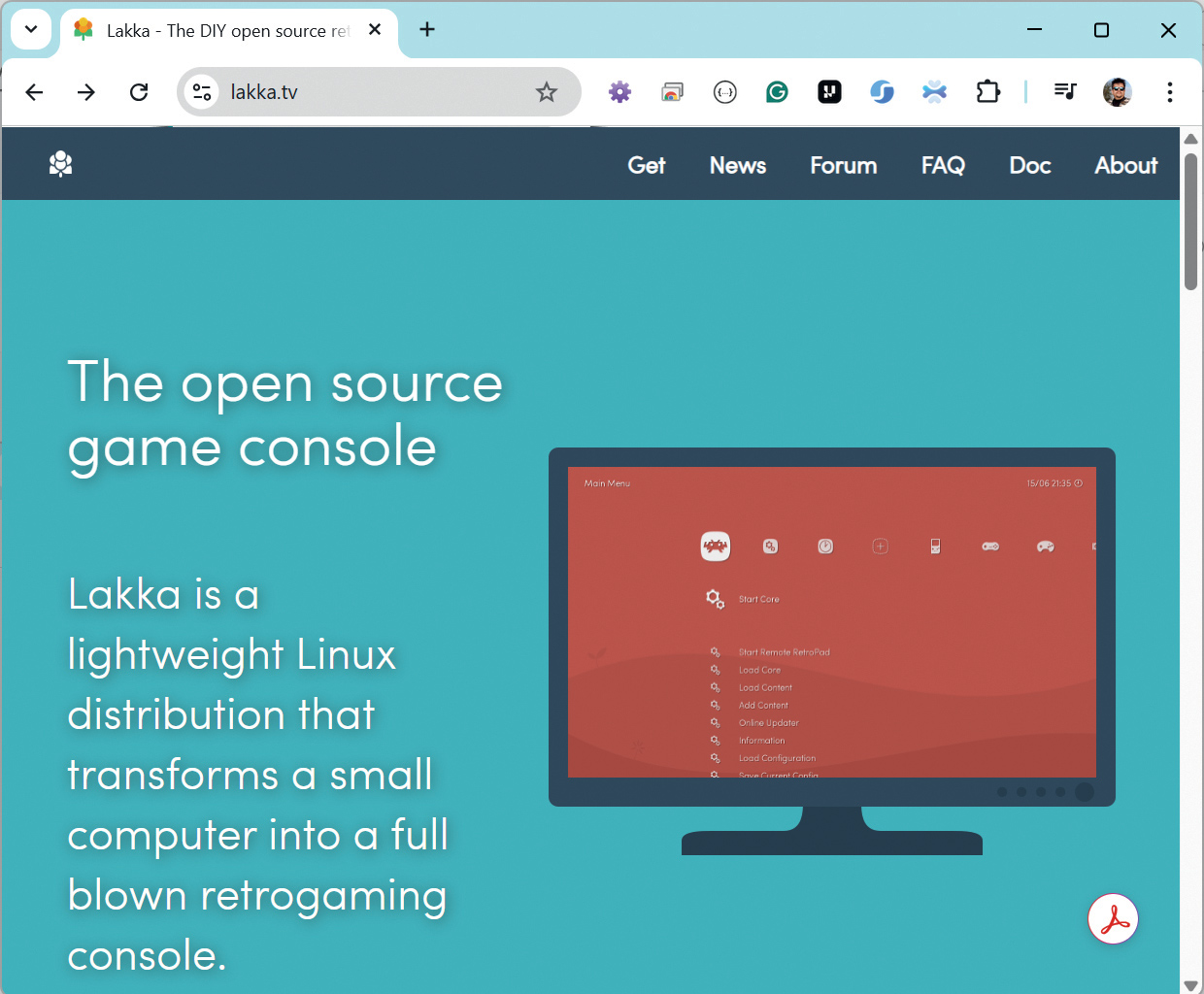The width and height of the screenshot is (1204, 994).
Task: Click the scrollbar up arrow
Action: coord(1191,139)
